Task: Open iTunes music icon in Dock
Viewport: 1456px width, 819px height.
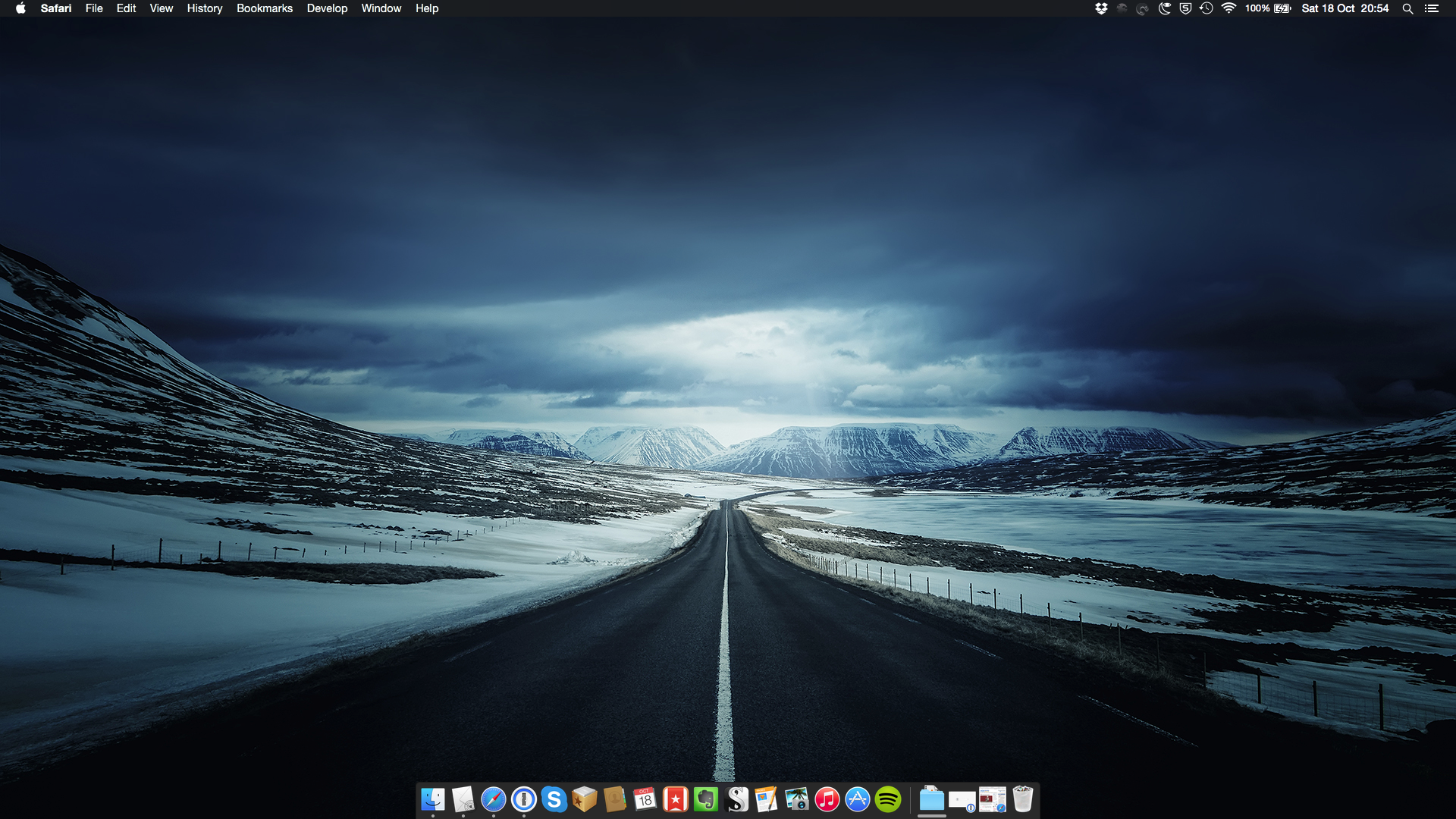Action: pos(827,799)
